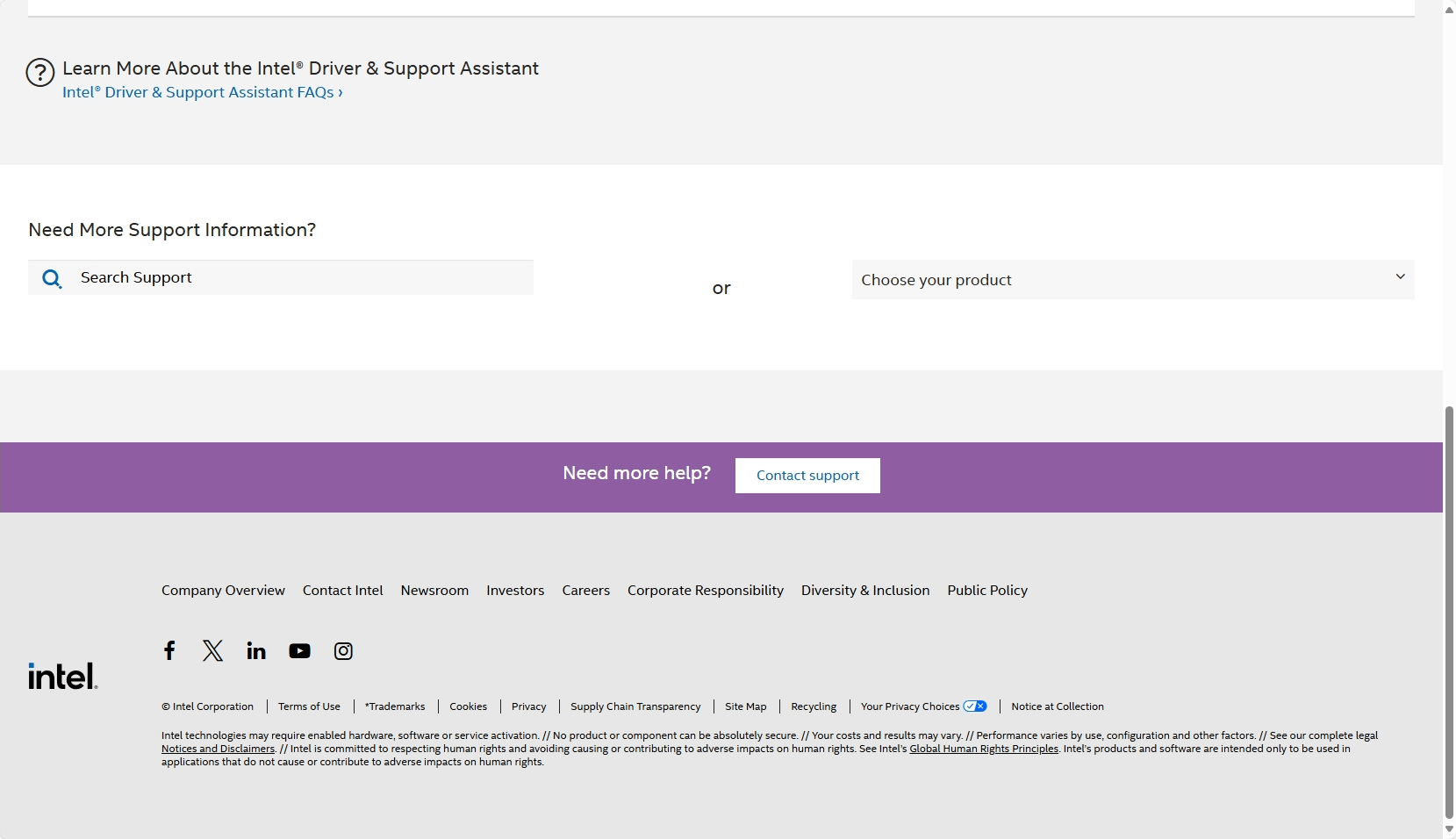Click the scrollbar up arrow
This screenshot has height=839, width=1456.
tap(1449, 9)
